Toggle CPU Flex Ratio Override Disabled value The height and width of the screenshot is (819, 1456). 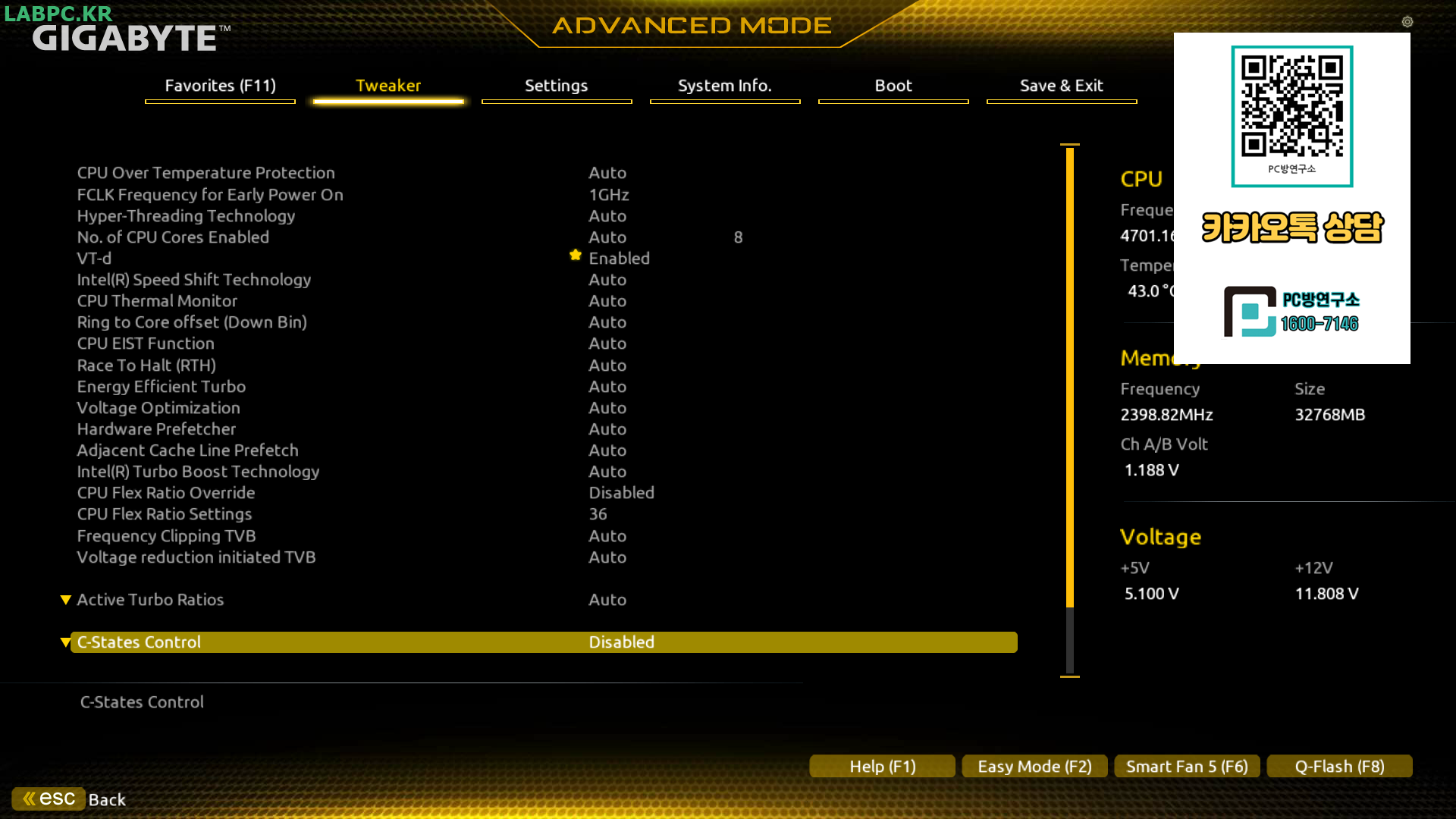pyautogui.click(x=621, y=493)
